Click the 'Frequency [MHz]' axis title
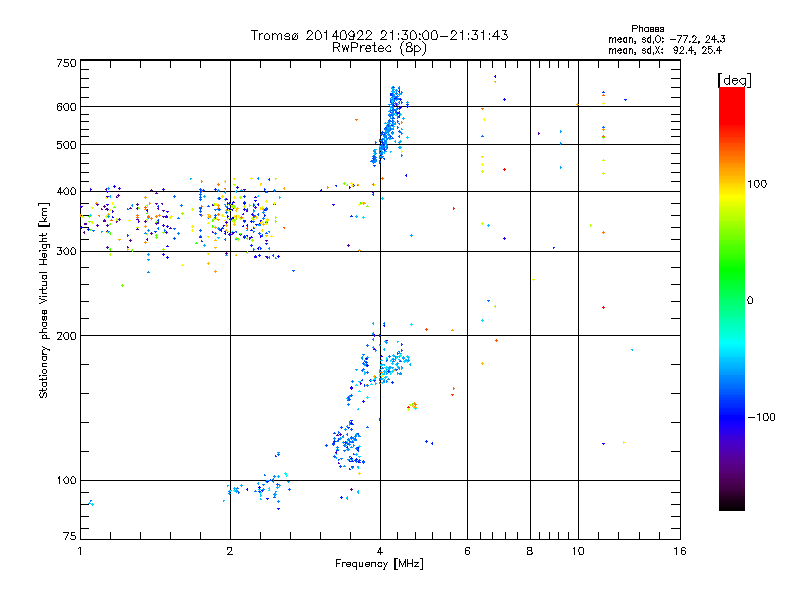 click(x=380, y=564)
